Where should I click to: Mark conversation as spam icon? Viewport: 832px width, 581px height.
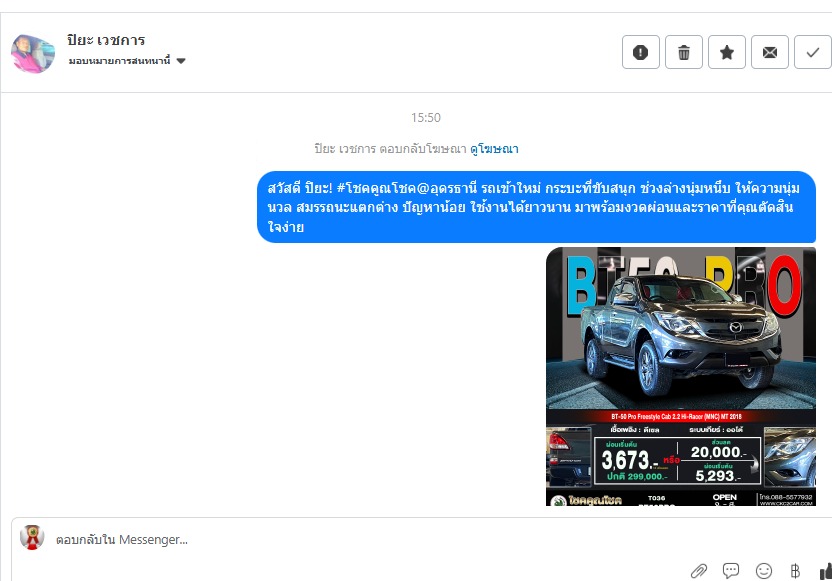tap(640, 52)
